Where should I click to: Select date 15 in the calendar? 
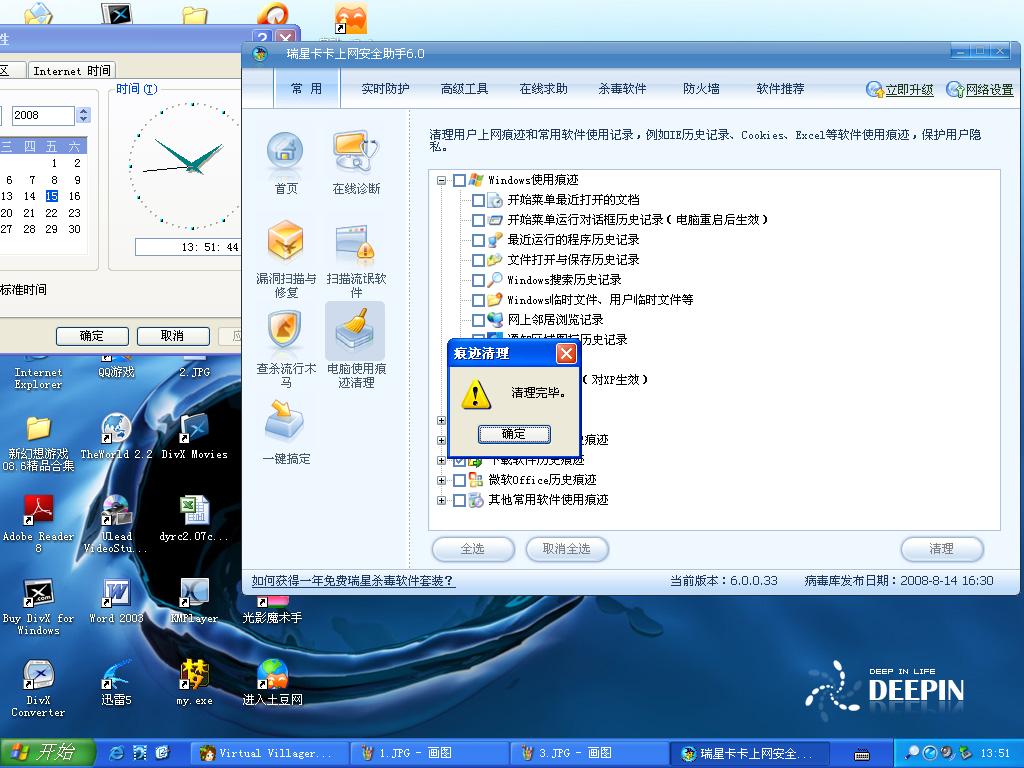pyautogui.click(x=52, y=196)
